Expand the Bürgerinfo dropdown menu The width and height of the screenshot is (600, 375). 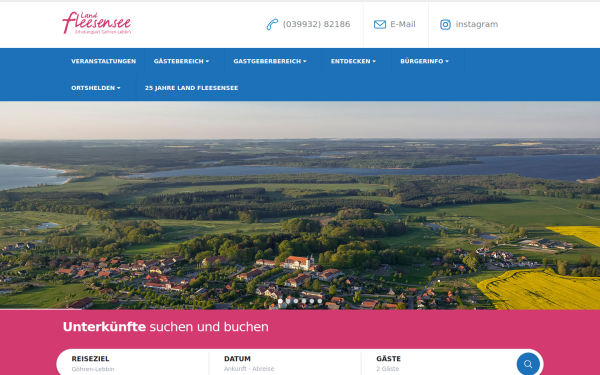424,61
